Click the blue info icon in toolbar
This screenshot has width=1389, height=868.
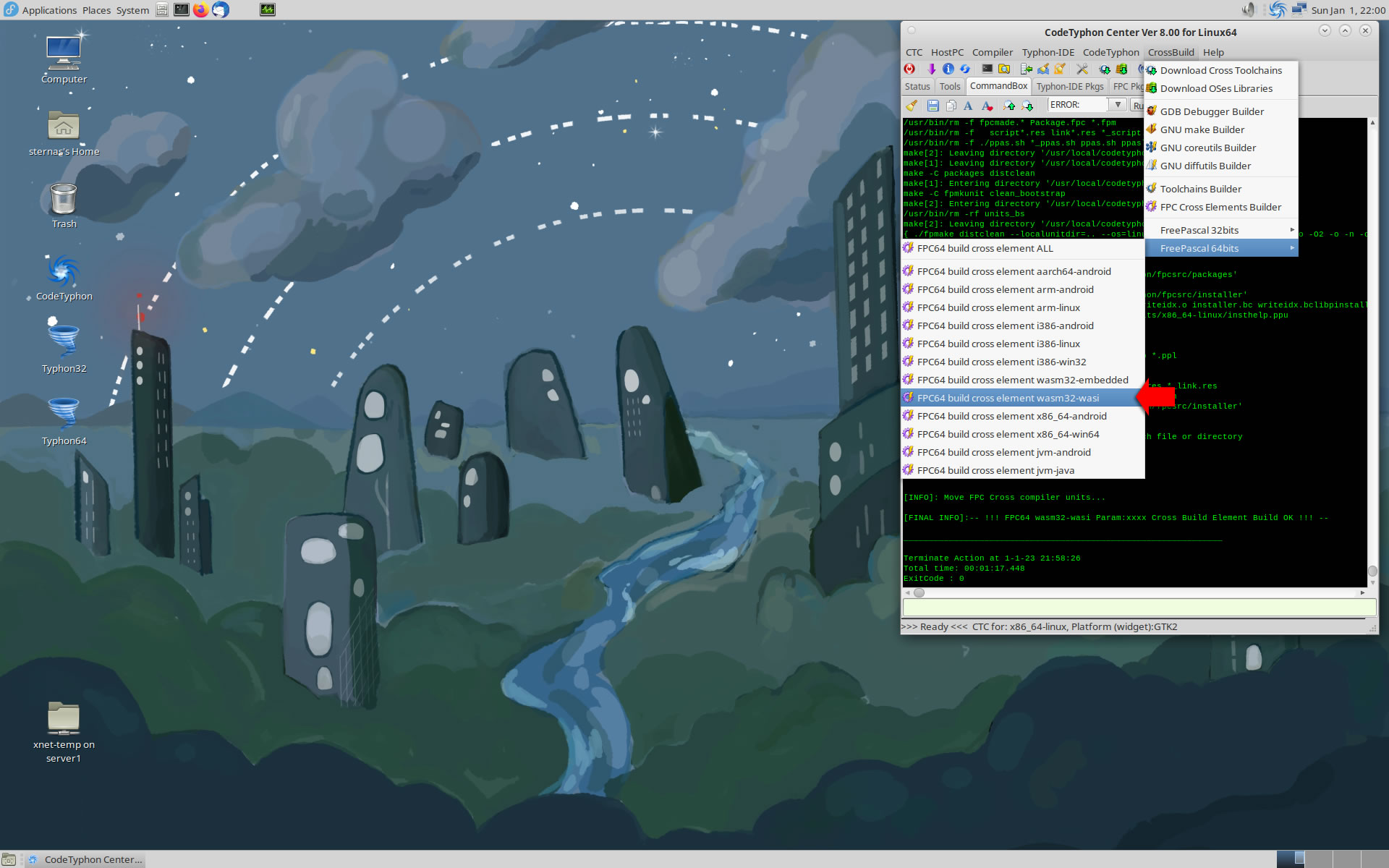click(x=948, y=69)
